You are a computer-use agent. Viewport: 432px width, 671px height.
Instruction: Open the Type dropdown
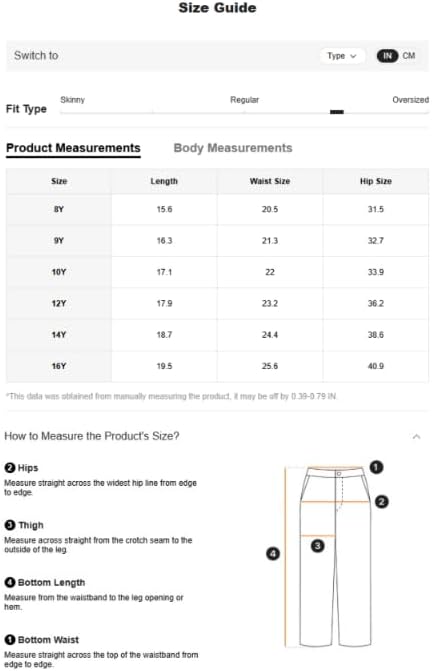click(342, 56)
